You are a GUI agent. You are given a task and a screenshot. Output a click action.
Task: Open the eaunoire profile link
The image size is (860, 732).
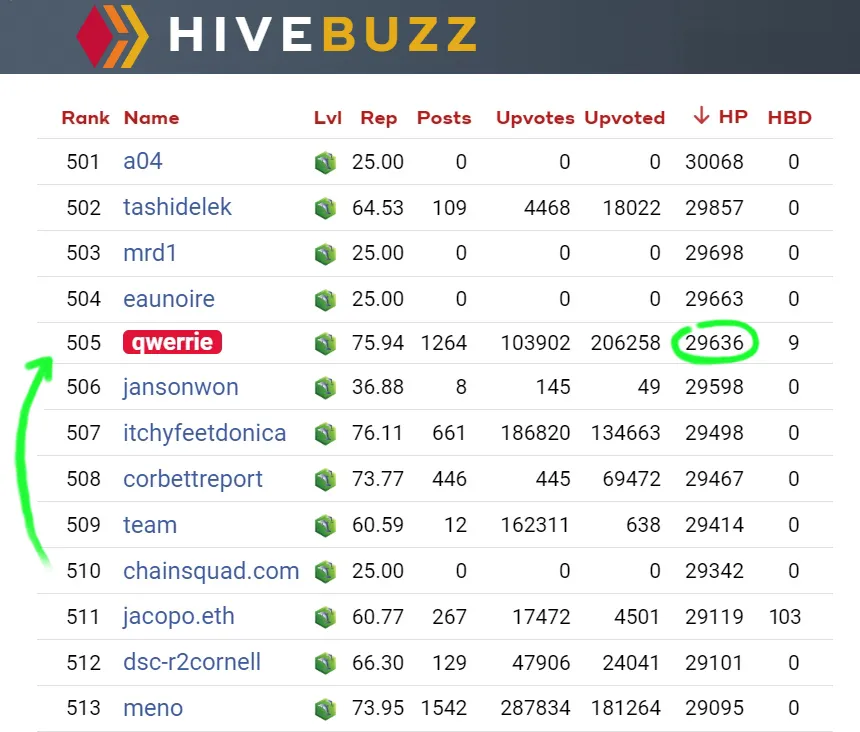[169, 299]
